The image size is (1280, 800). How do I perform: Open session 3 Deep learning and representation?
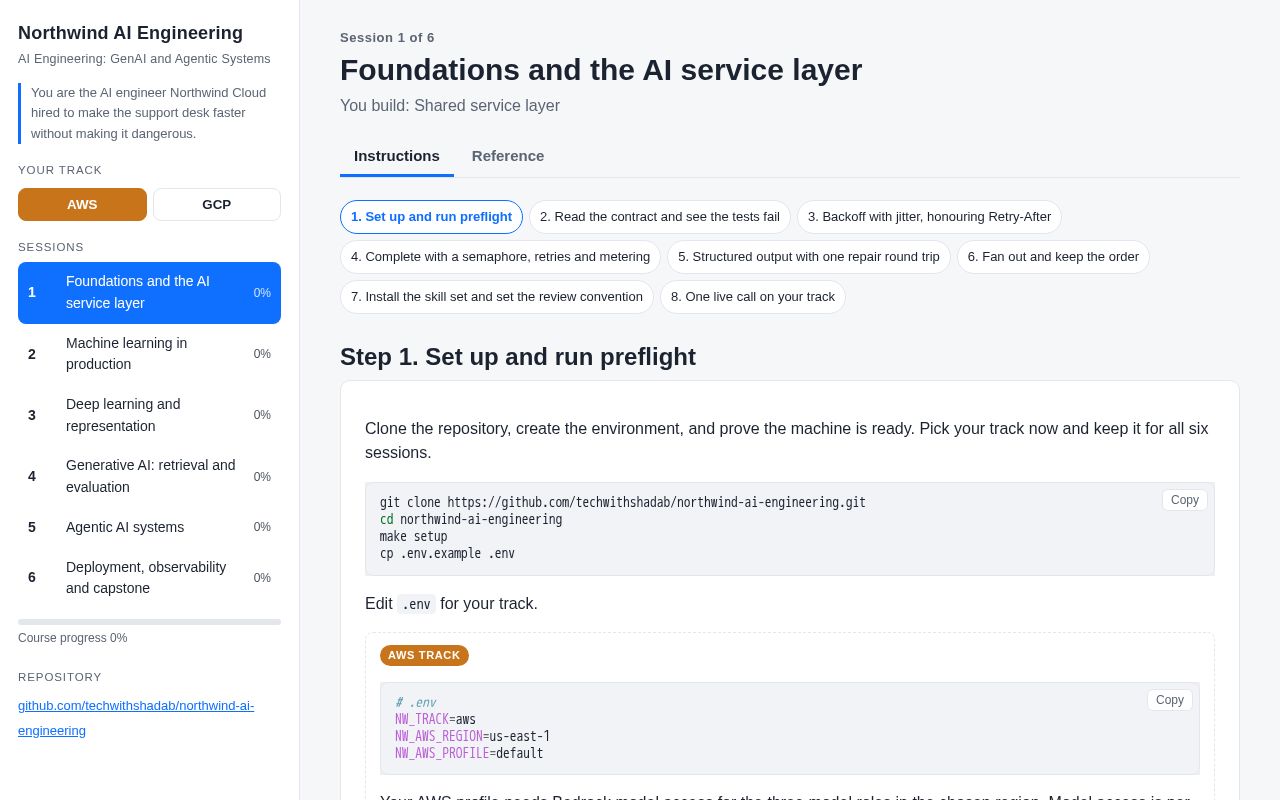pyautogui.click(x=149, y=415)
